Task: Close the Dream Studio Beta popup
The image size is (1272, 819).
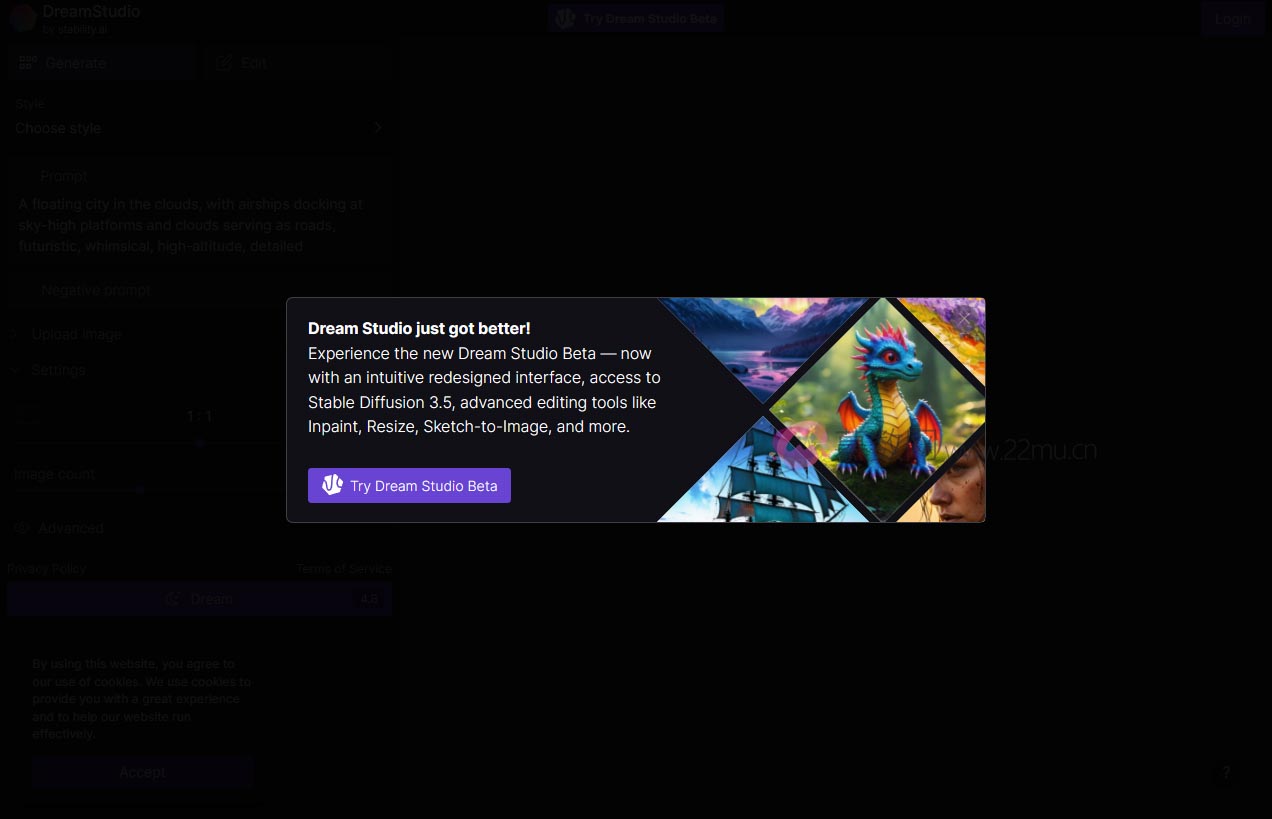Action: pyautogui.click(x=963, y=319)
